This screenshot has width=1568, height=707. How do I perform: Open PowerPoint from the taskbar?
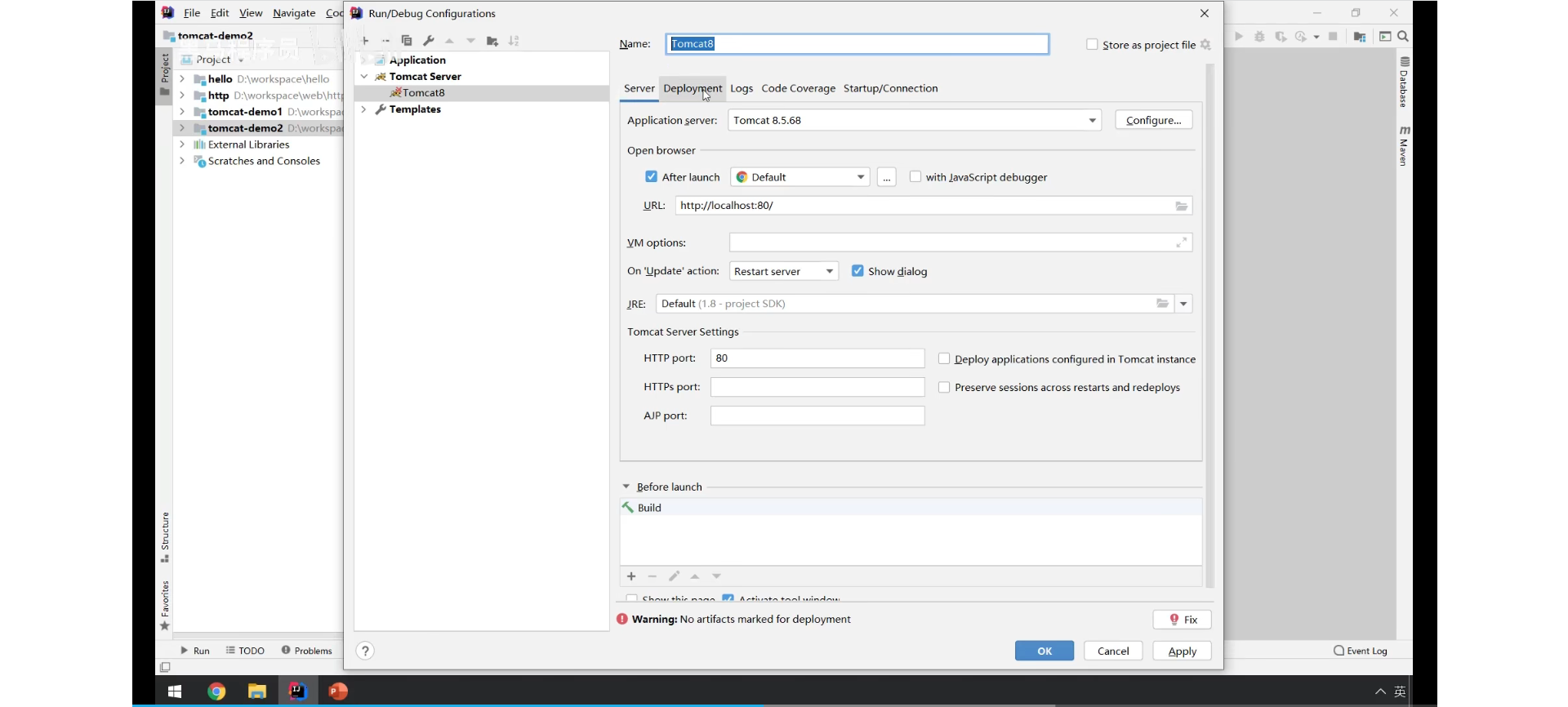point(338,691)
